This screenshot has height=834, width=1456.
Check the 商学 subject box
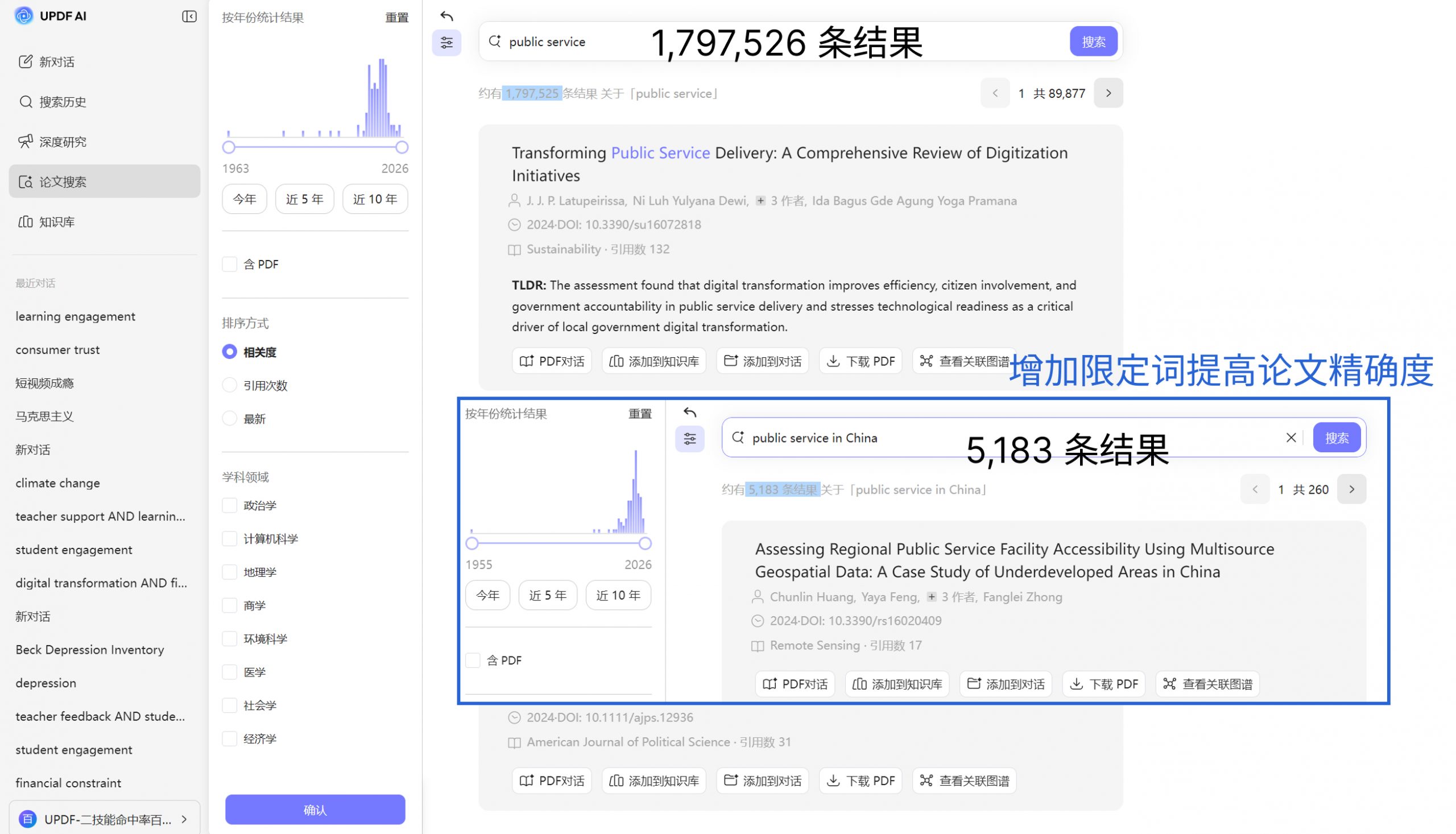[230, 605]
